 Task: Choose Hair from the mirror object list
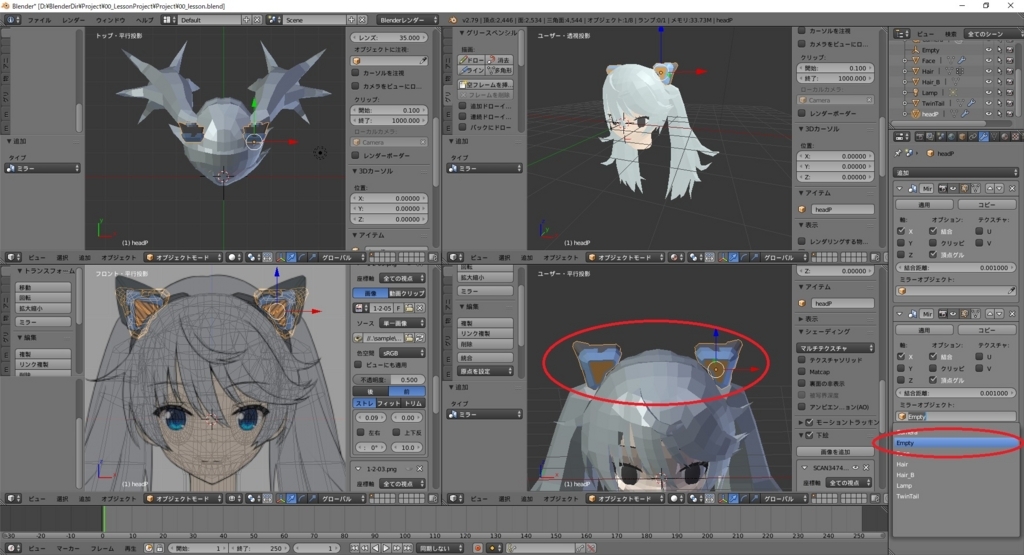click(x=955, y=464)
